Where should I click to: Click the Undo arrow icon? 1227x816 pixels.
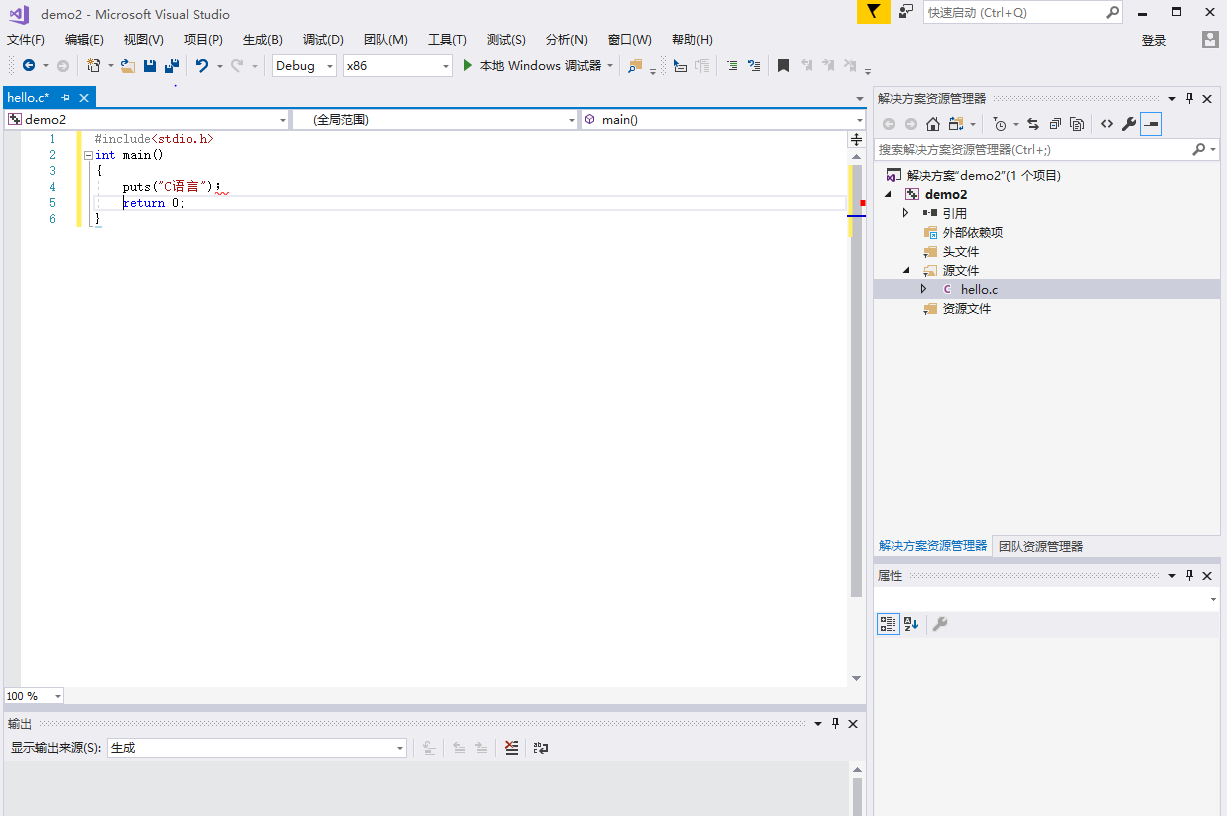point(202,66)
